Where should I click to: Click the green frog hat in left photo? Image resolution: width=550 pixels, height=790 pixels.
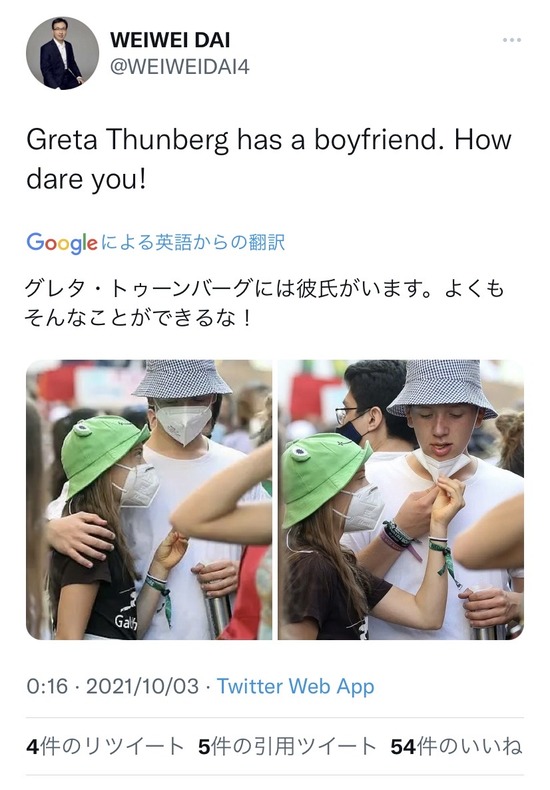(x=102, y=452)
